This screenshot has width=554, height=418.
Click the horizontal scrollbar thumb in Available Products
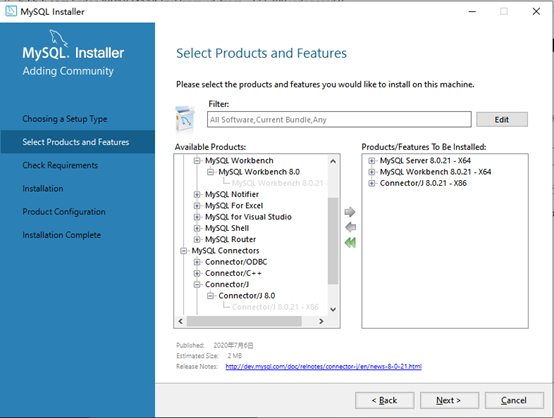(x=244, y=321)
